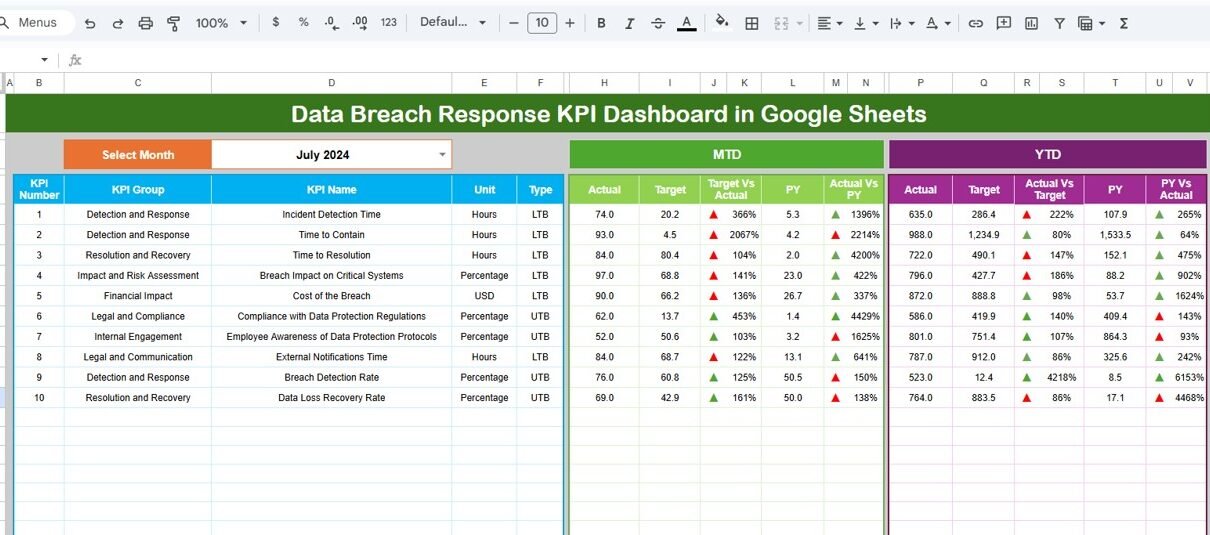Viewport: 1210px width, 535px height.
Task: Click the Undo icon
Action: point(90,23)
